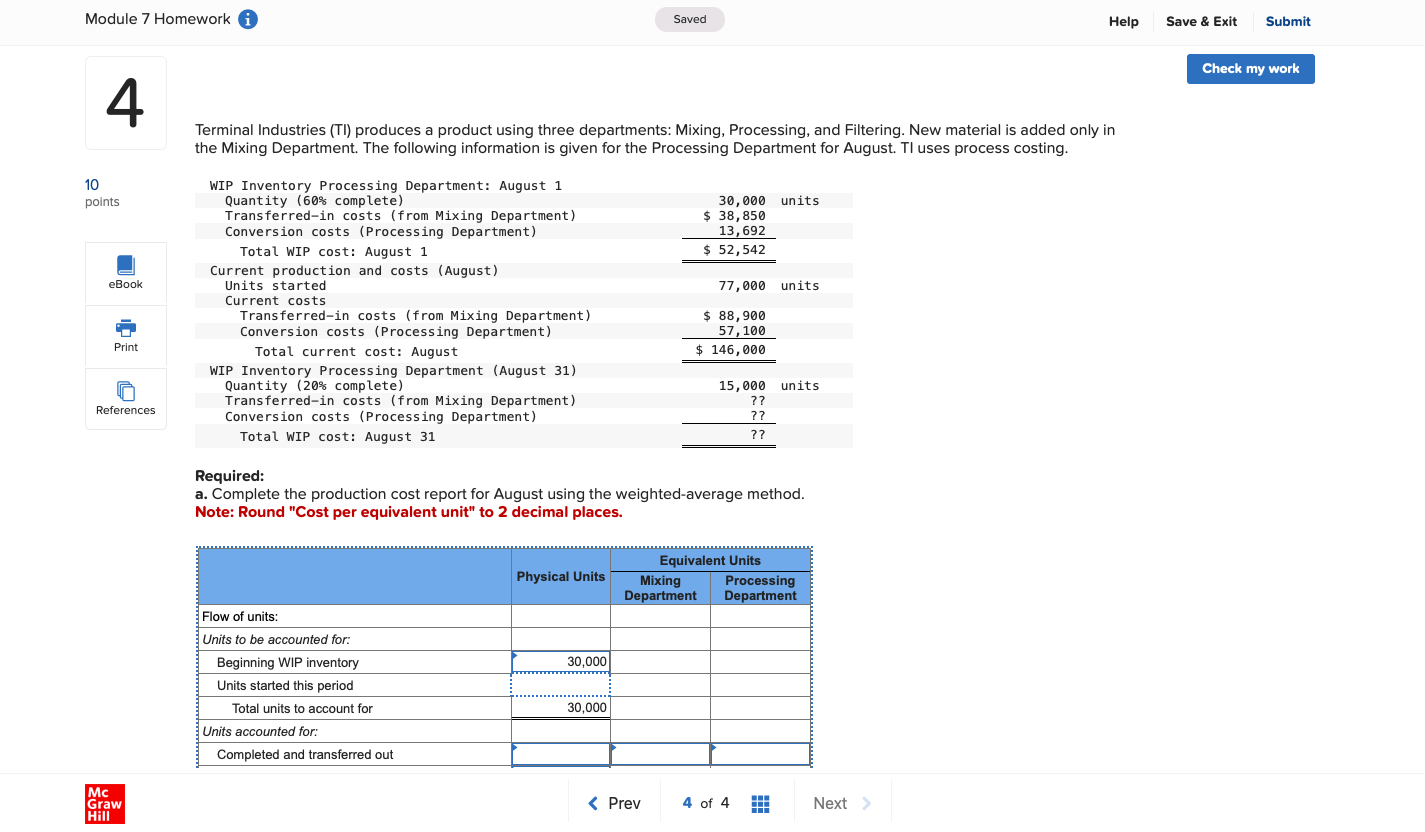Open the question navigator grid icon
This screenshot has height=832, width=1425.
point(760,803)
